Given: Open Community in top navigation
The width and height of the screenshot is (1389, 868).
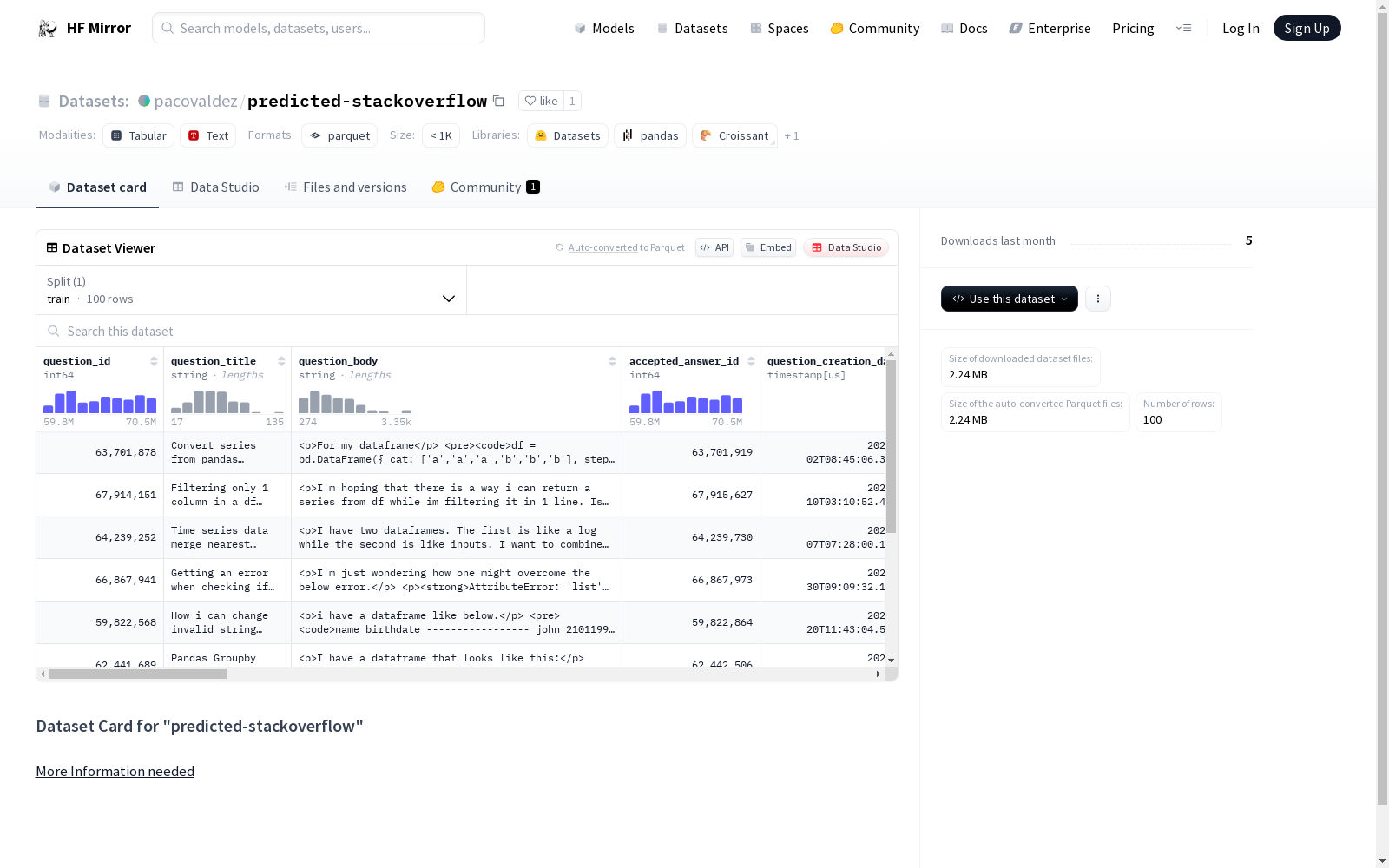Looking at the screenshot, I should click(875, 29).
